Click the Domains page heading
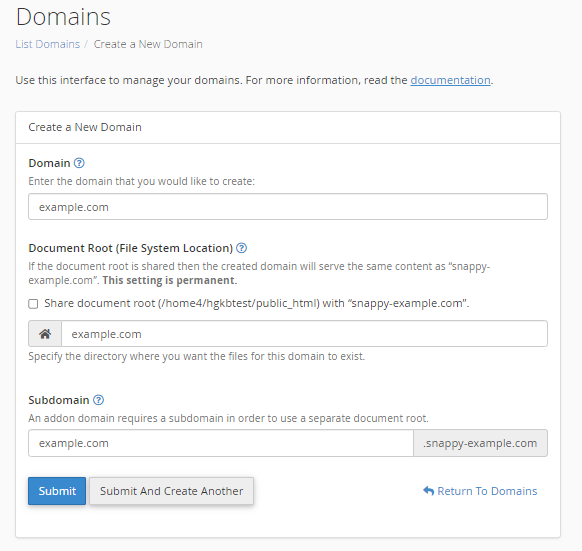Image resolution: width=582 pixels, height=551 pixels. coord(63,17)
